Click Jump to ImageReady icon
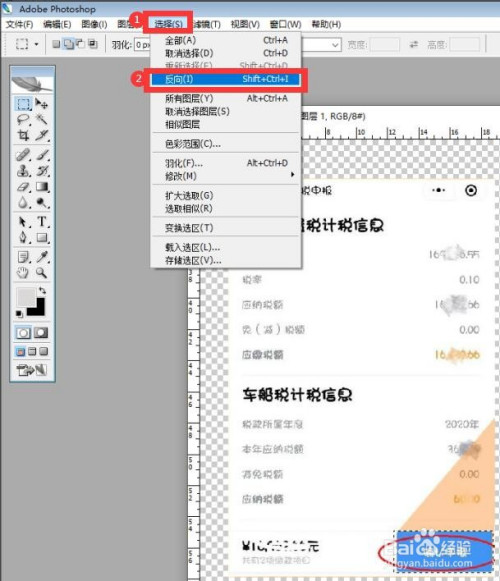The image size is (500, 581). (32, 369)
